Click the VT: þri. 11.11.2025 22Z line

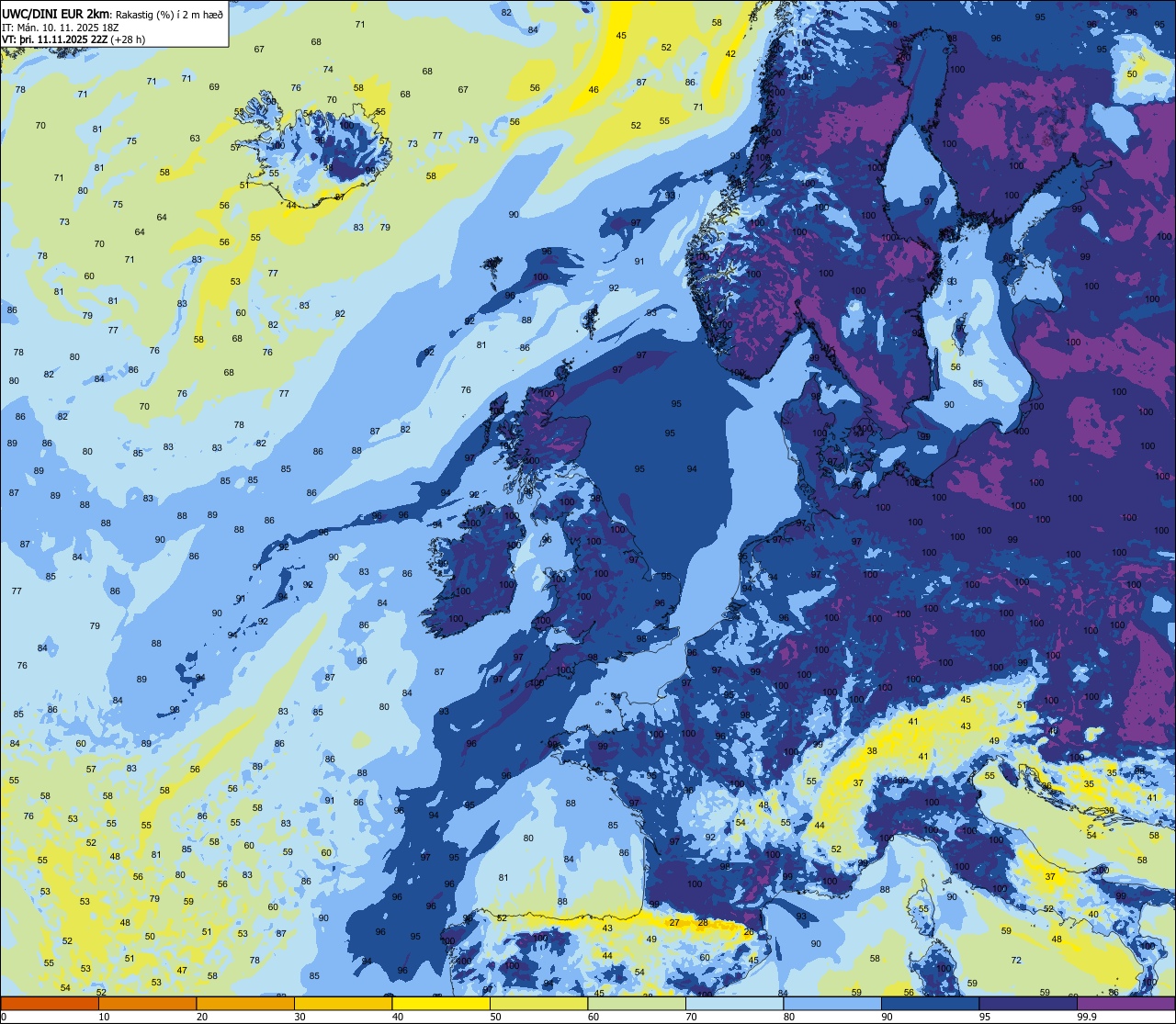tap(73, 39)
